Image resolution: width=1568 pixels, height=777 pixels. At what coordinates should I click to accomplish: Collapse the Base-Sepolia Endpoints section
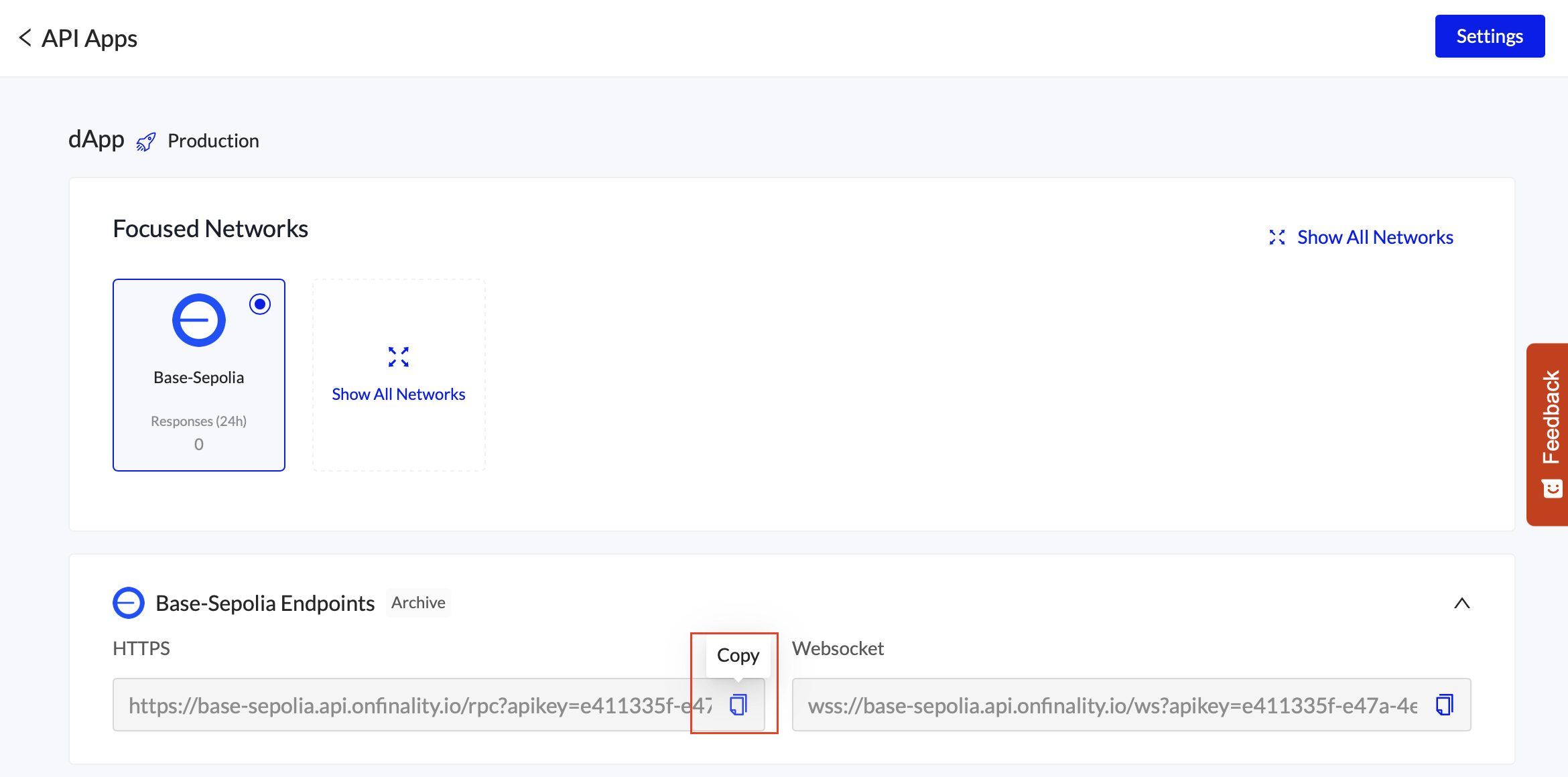[x=1461, y=604]
